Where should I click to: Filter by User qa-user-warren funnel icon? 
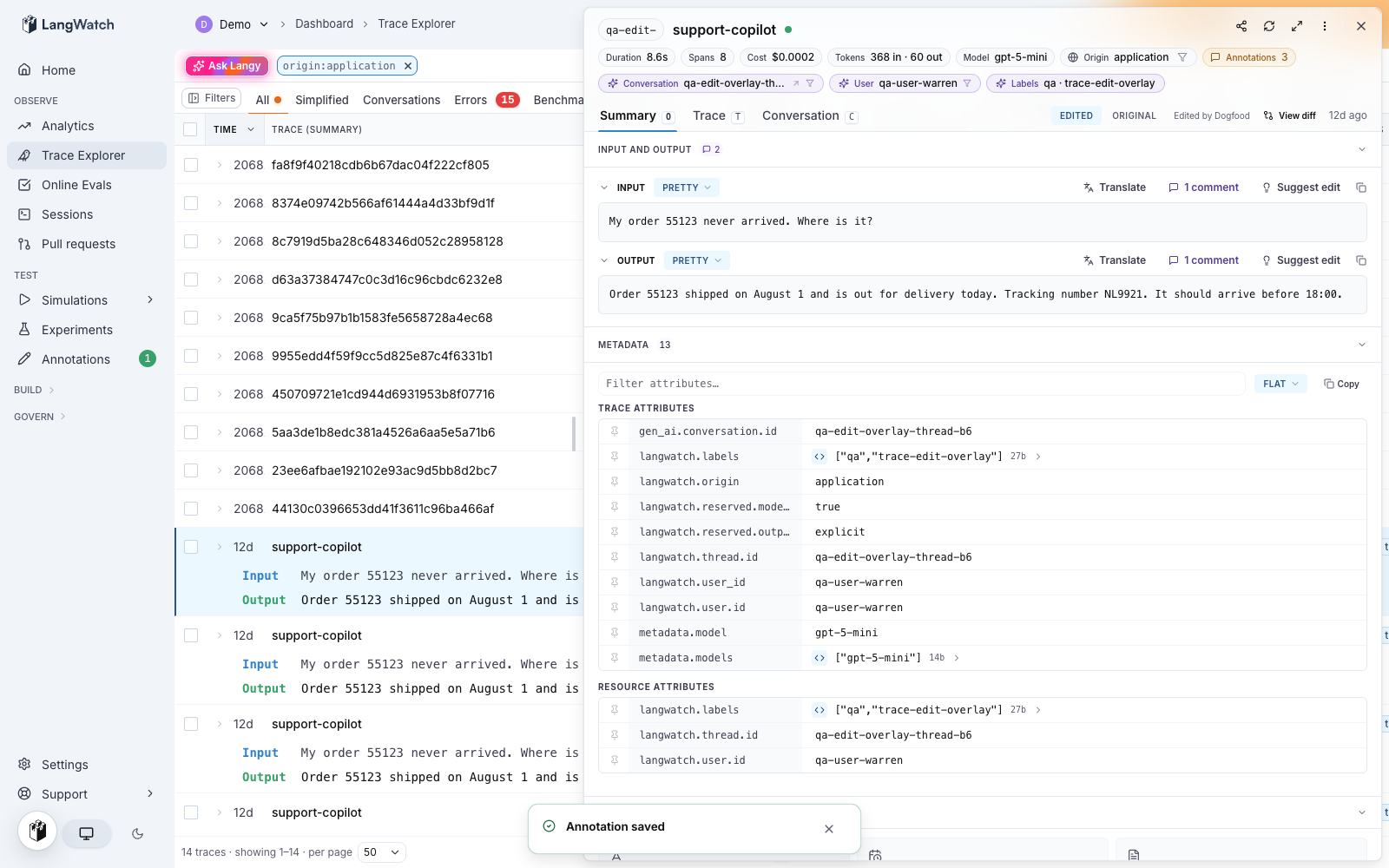pos(967,83)
